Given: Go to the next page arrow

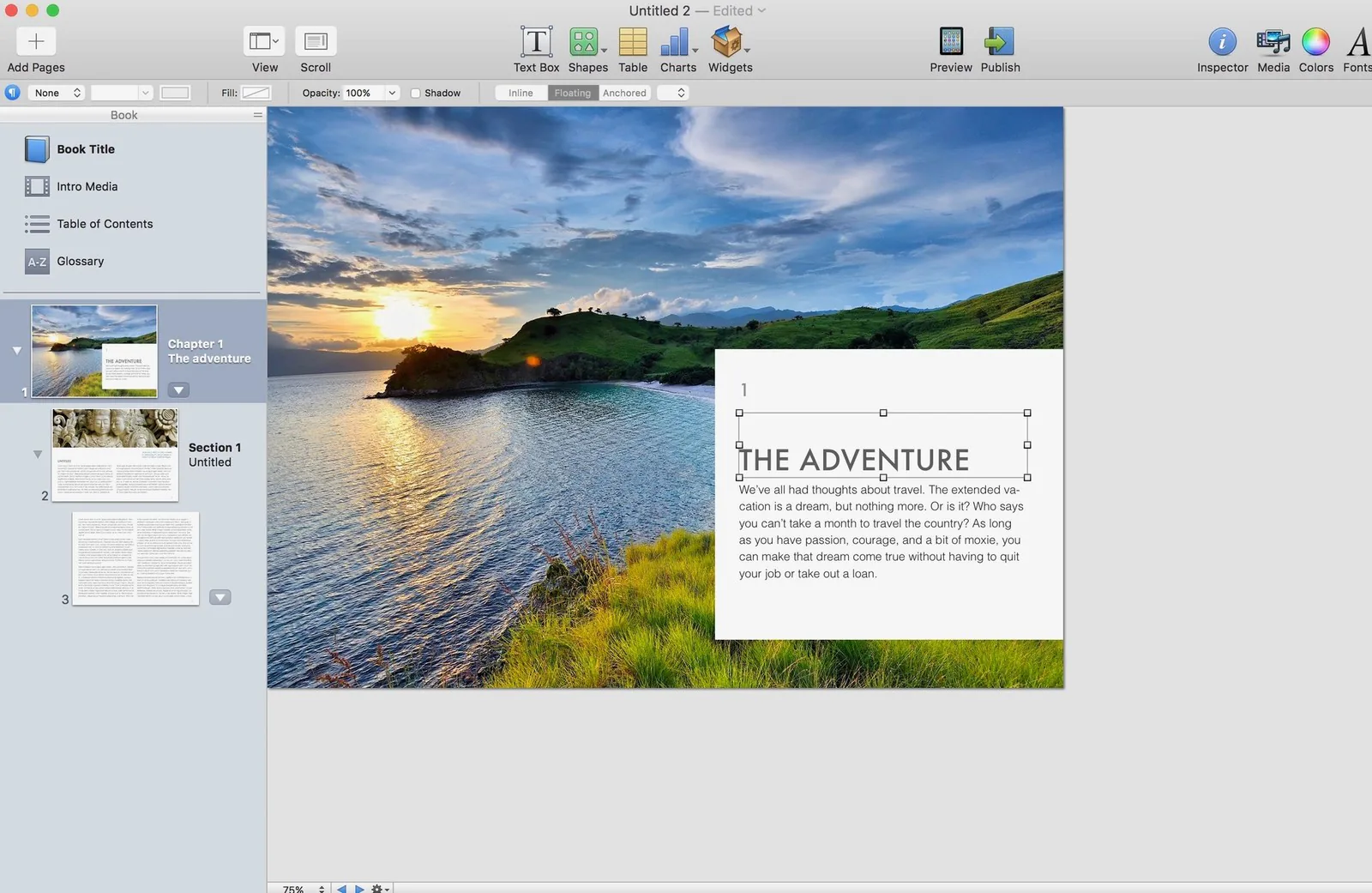Looking at the screenshot, I should [359, 889].
